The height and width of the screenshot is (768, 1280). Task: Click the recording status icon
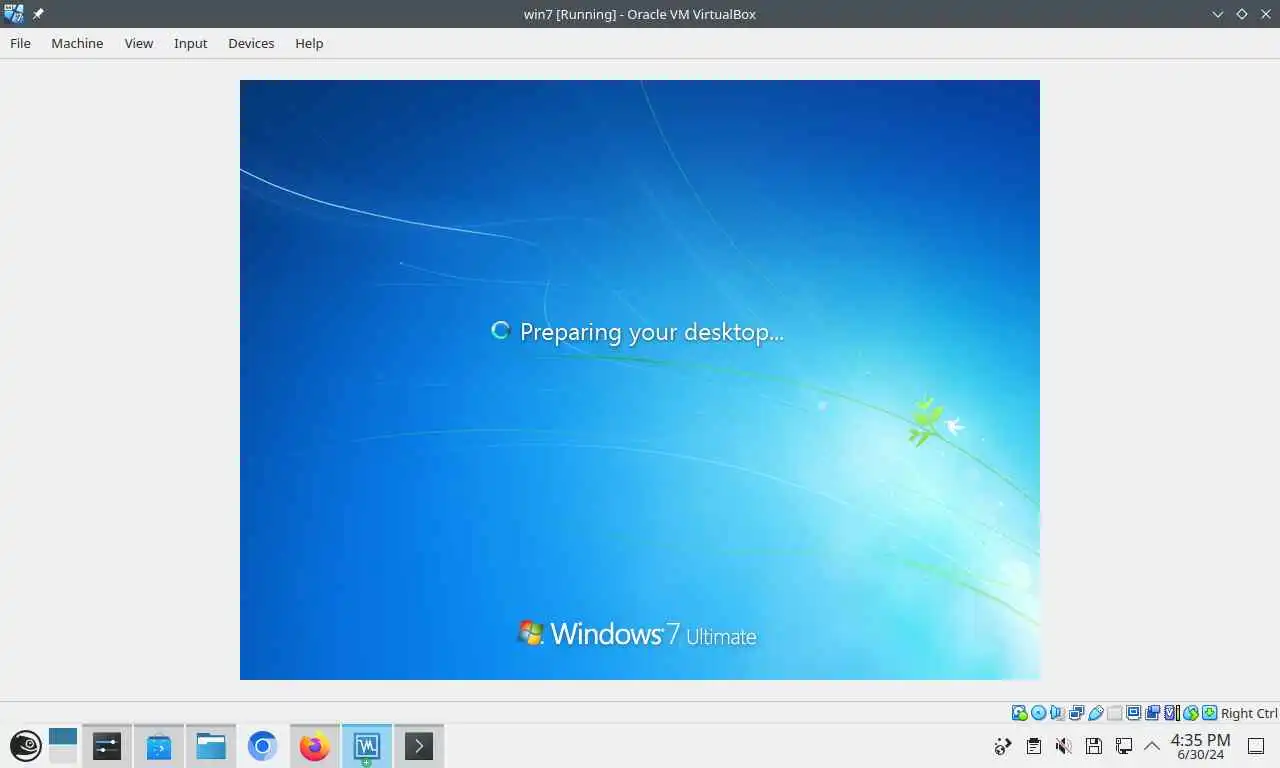pyautogui.click(x=1152, y=713)
